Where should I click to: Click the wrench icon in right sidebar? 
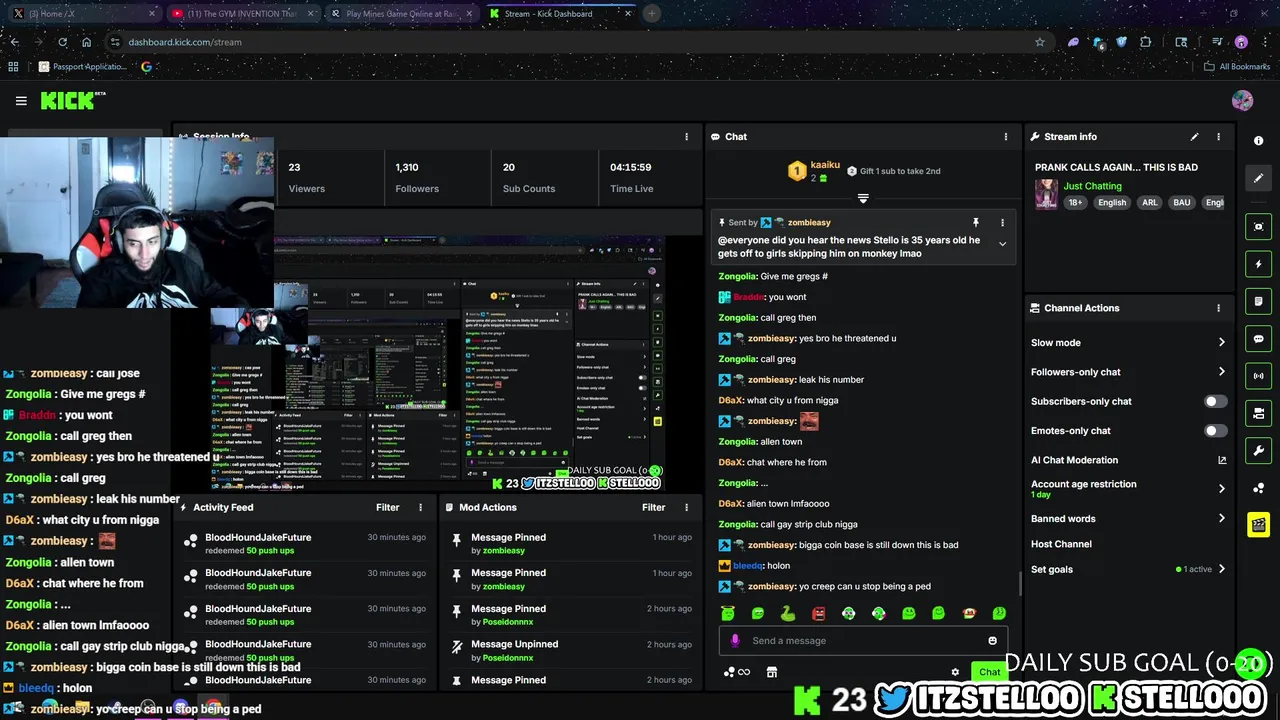point(1258,450)
